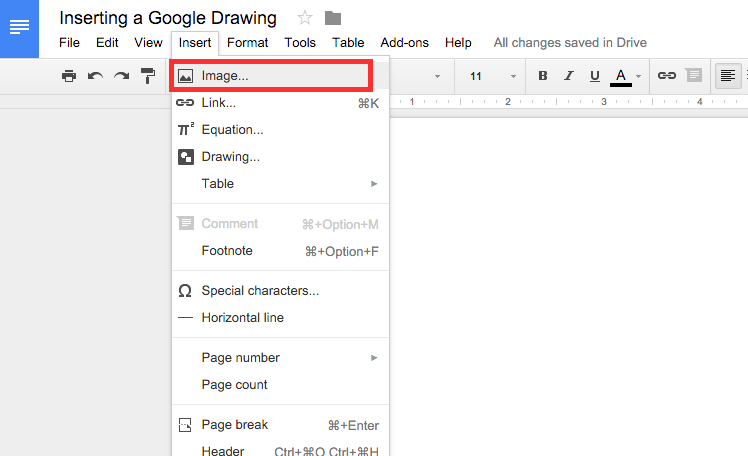Toggle underline formatting
Viewport: 748px width, 456px height.
[595, 76]
